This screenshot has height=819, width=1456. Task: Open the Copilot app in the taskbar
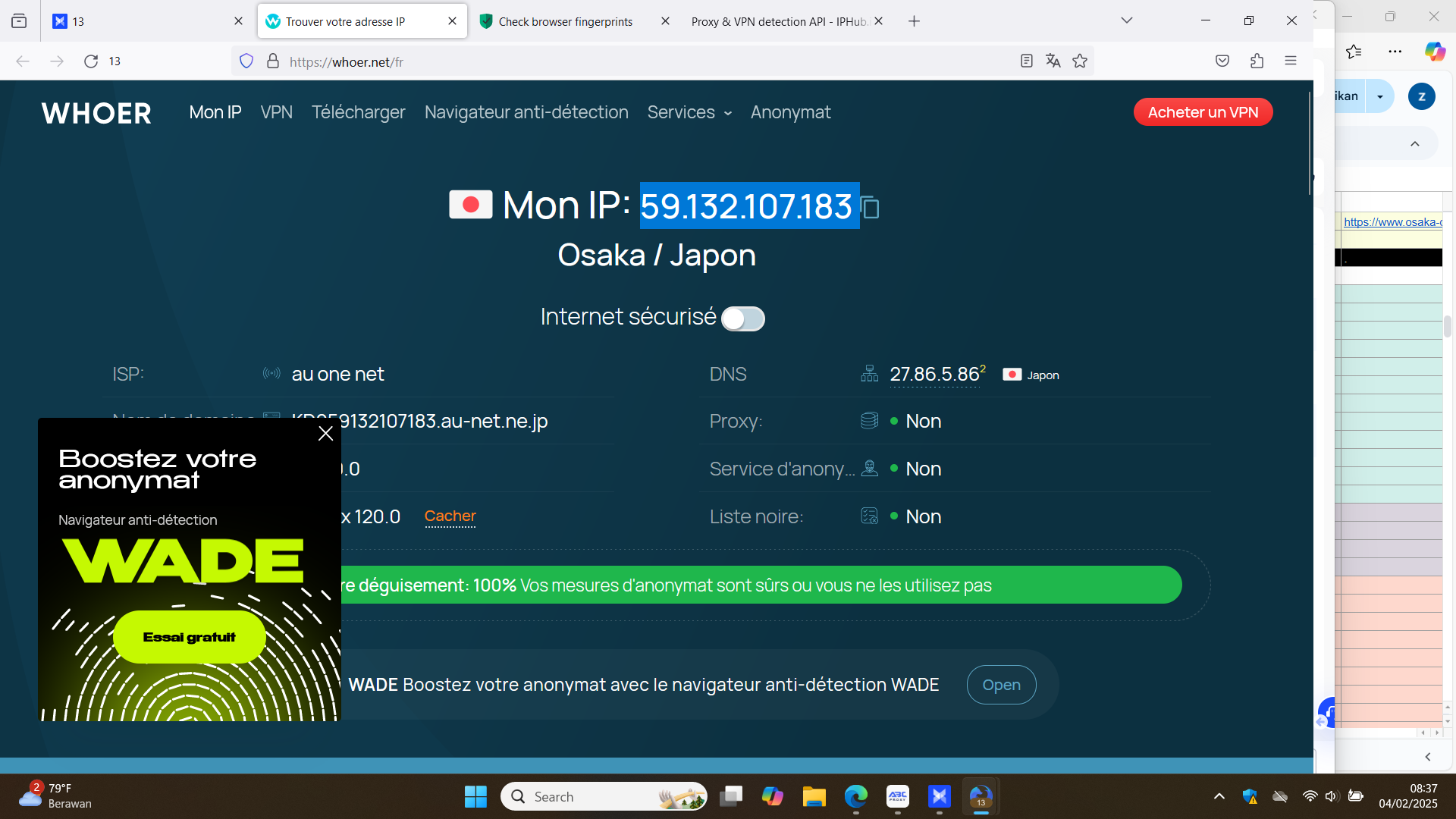pos(773,797)
